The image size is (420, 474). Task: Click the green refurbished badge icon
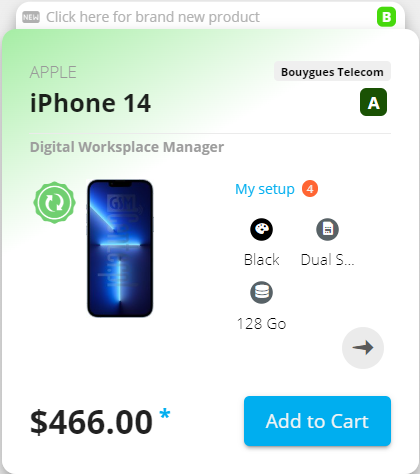tap(54, 202)
